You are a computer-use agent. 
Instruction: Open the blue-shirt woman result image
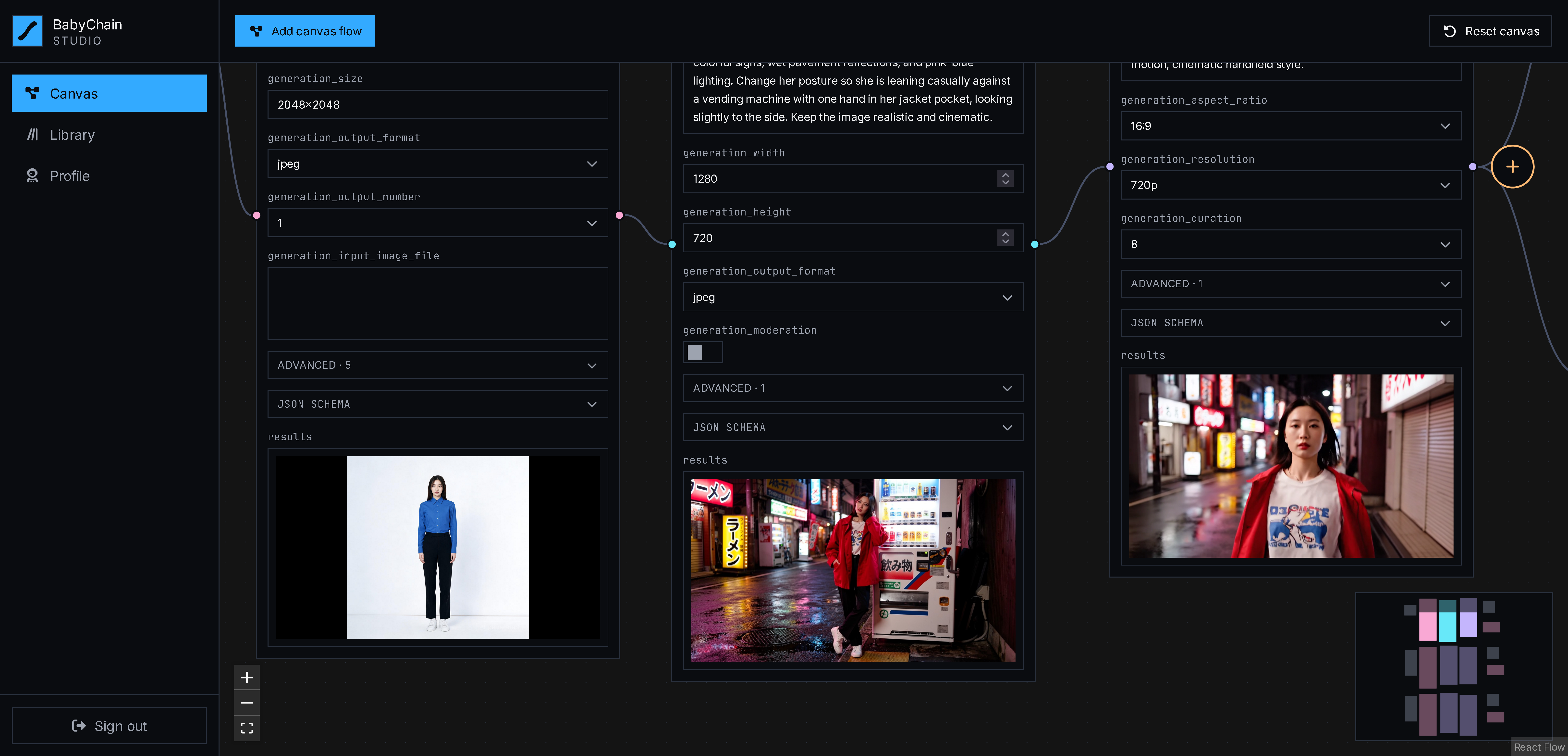click(x=438, y=547)
